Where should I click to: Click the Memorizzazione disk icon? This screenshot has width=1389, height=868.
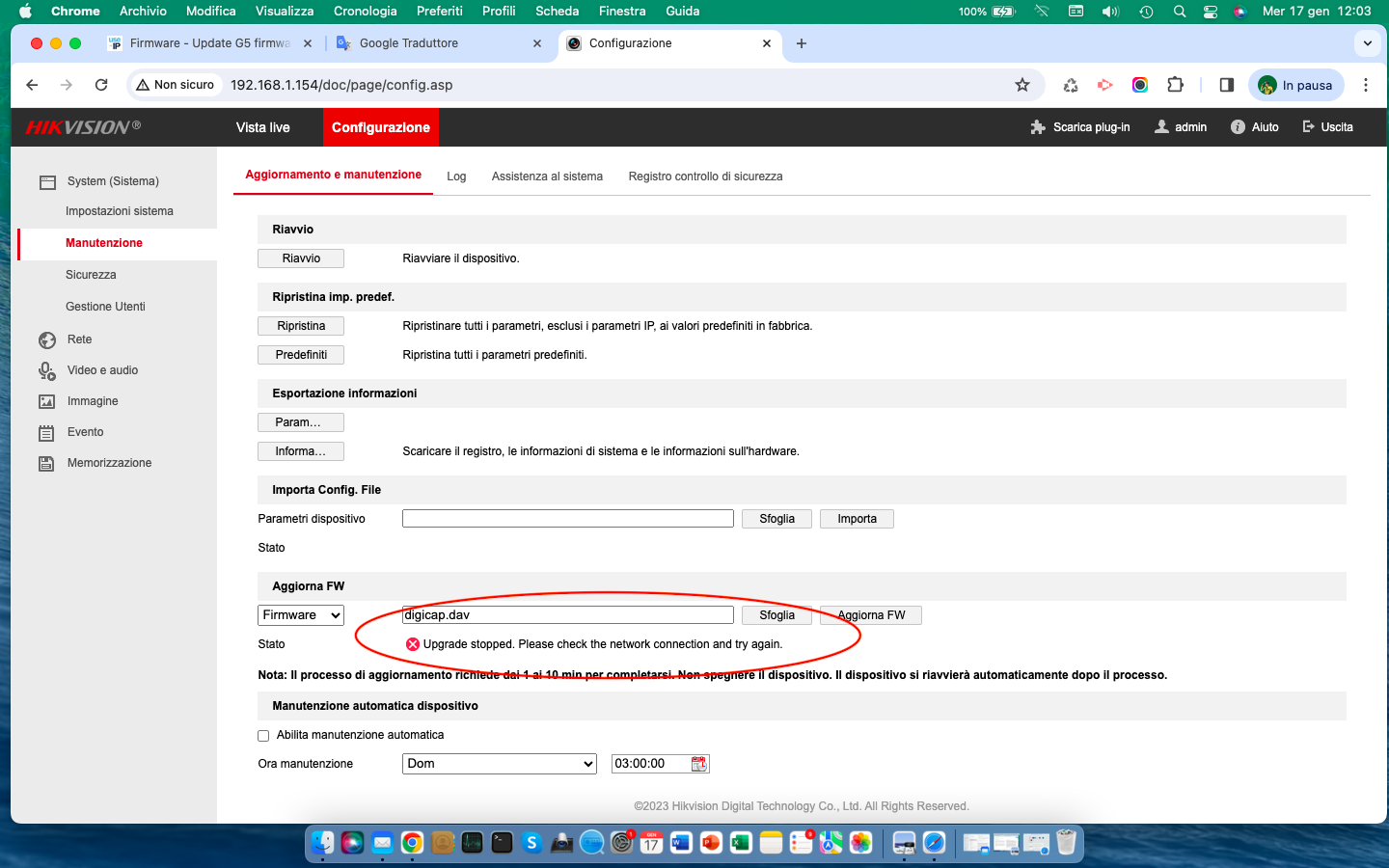(47, 464)
